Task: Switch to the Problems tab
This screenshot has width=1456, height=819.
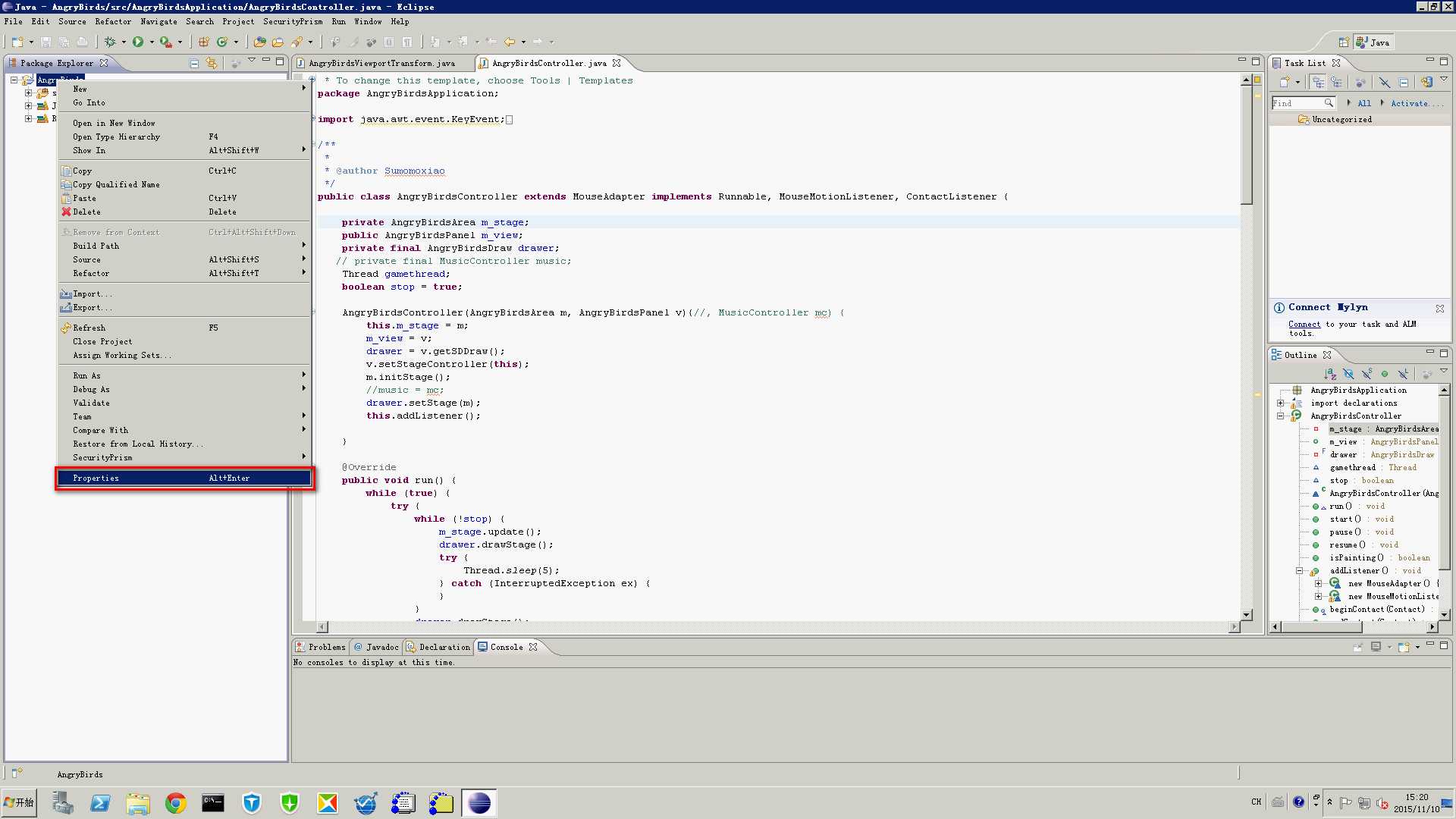Action: click(321, 647)
